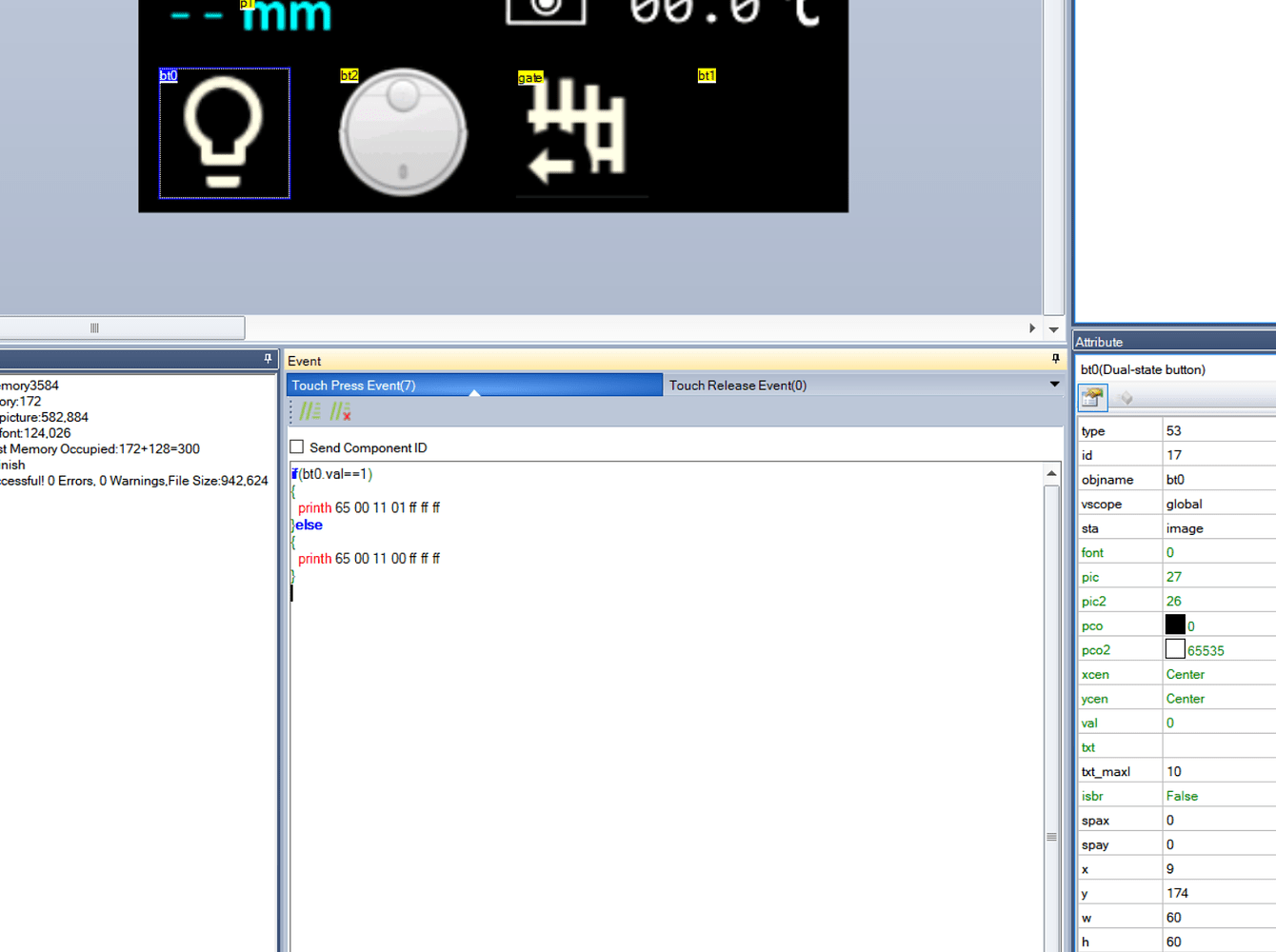The image size is (1276, 952).
Task: Enable the Send Component ID checkbox
Action: click(296, 446)
